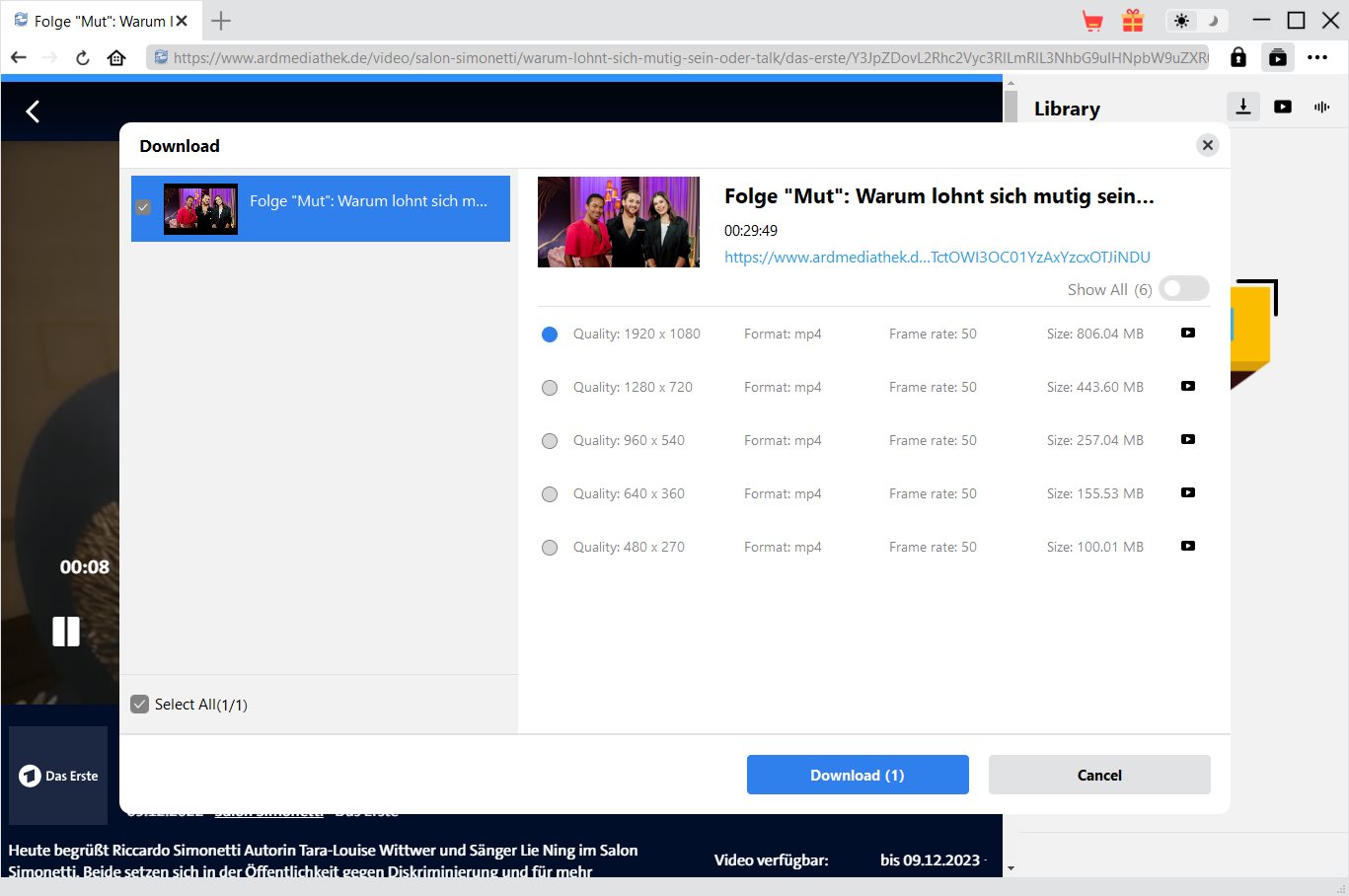The image size is (1349, 896).
Task: Open the Library video tab icon
Action: click(x=1283, y=107)
